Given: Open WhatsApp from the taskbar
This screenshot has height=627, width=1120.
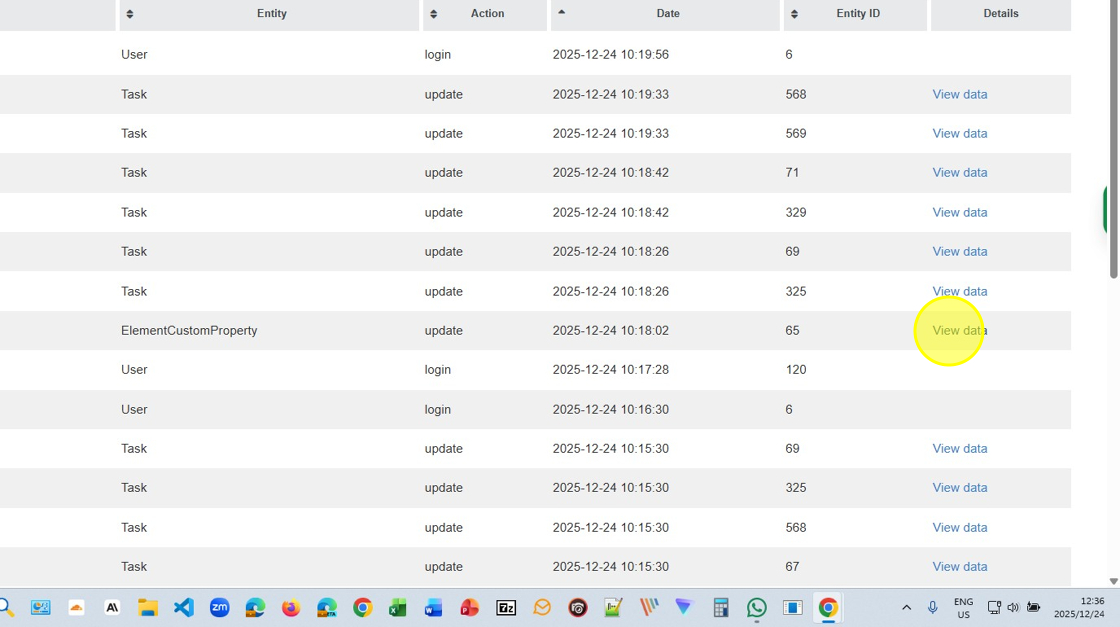Looking at the screenshot, I should click(757, 607).
